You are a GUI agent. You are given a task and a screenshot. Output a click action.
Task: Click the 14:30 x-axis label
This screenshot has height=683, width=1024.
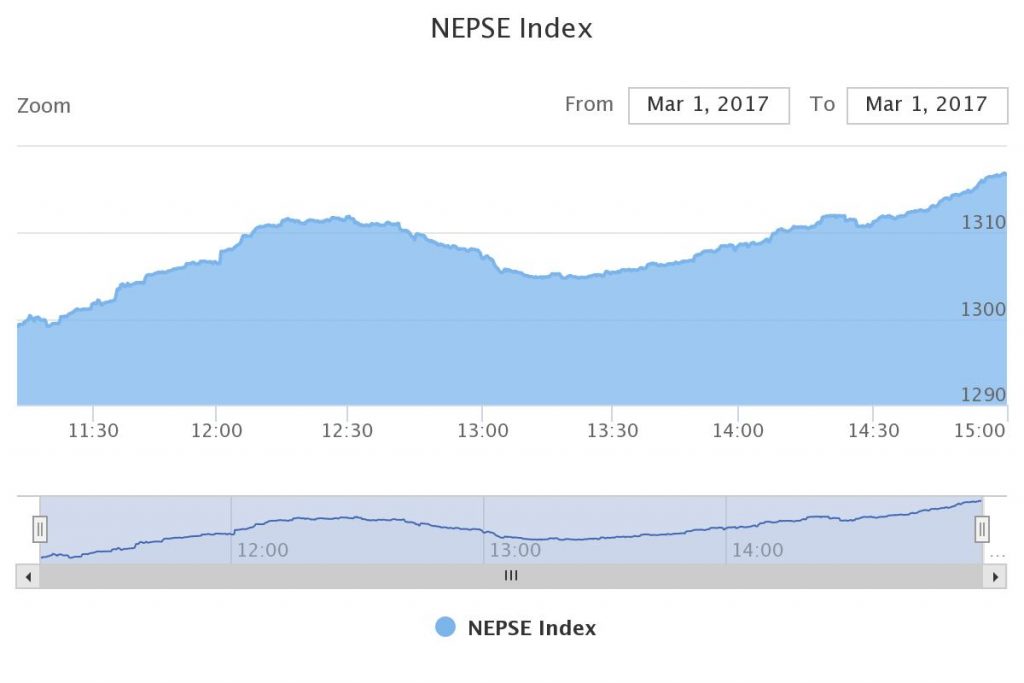point(873,431)
